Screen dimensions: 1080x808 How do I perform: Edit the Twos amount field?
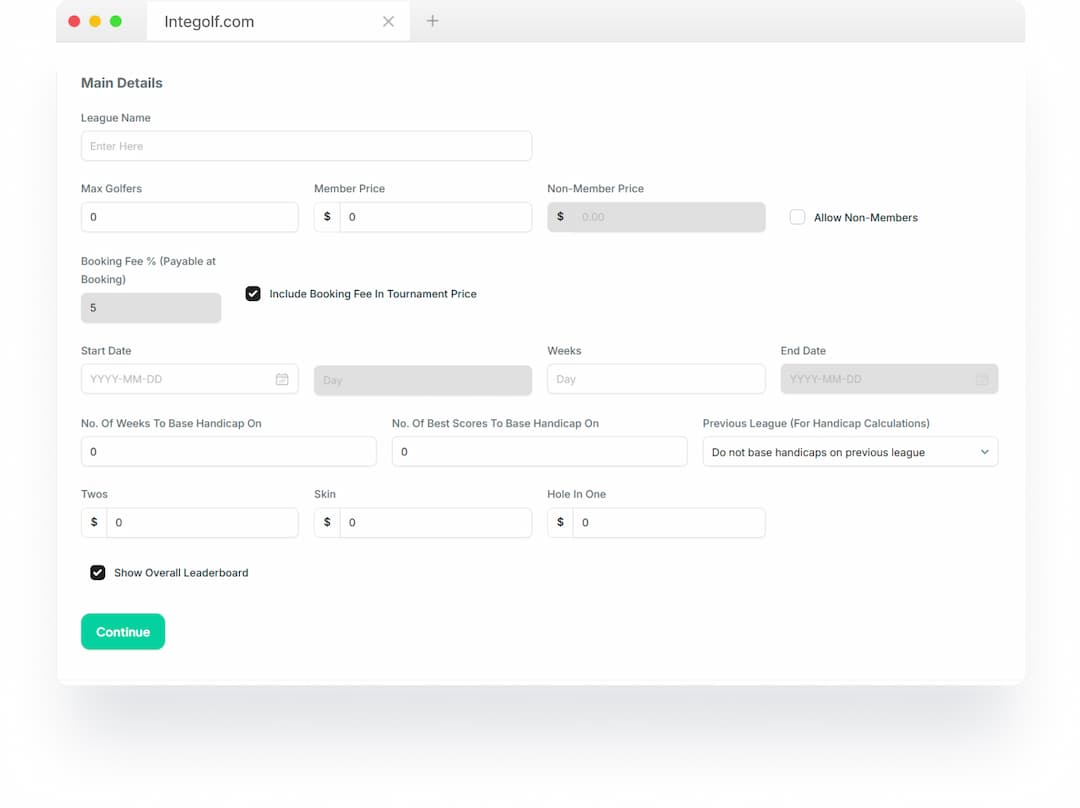(x=202, y=523)
